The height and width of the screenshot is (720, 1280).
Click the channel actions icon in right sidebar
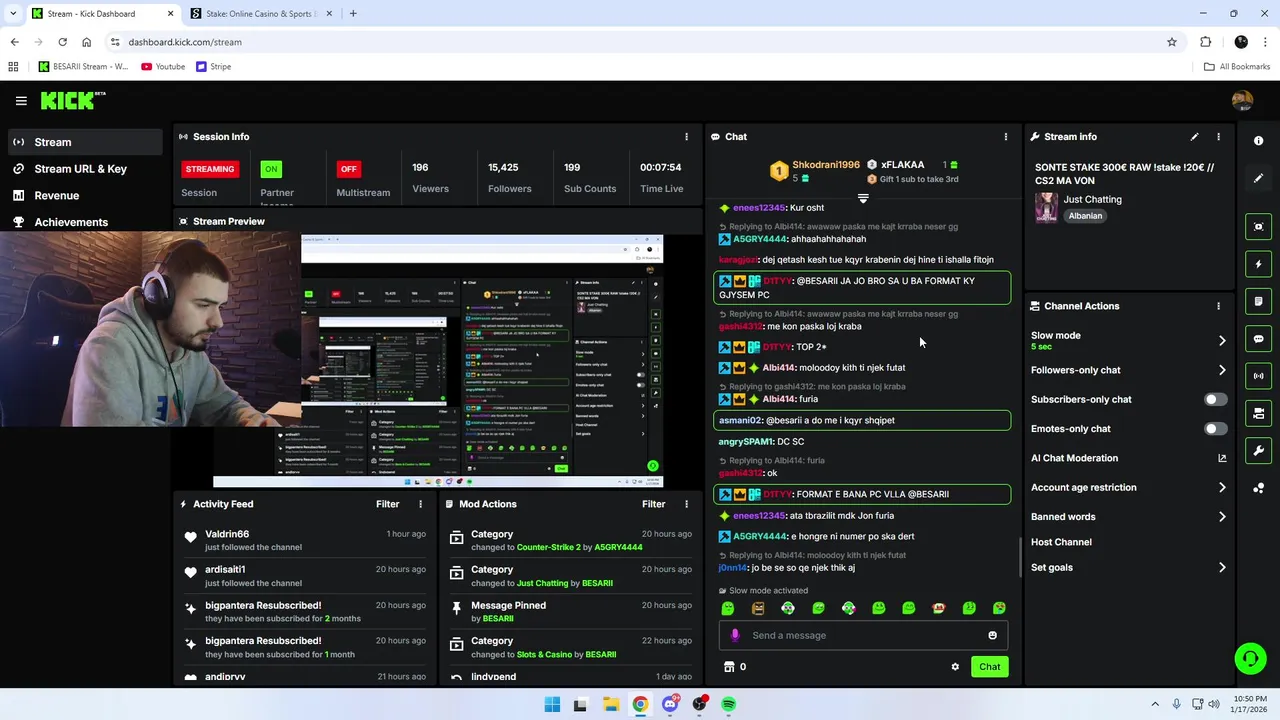pos(1258,413)
